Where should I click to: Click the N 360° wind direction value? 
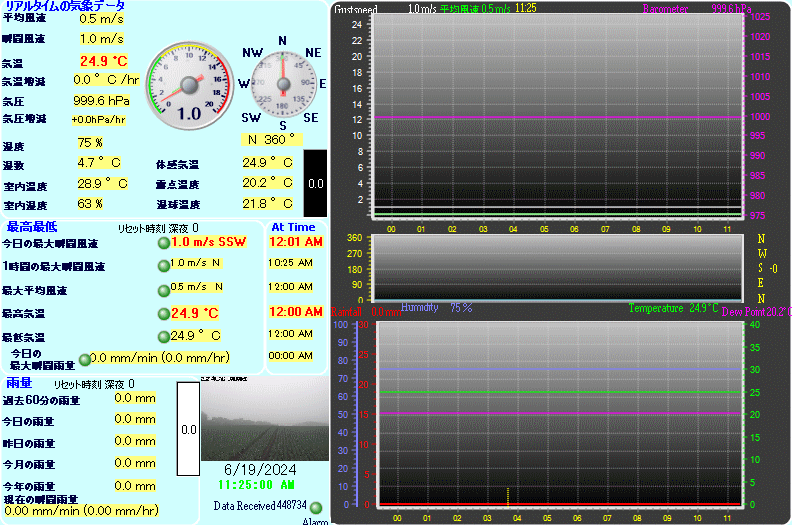(x=271, y=139)
